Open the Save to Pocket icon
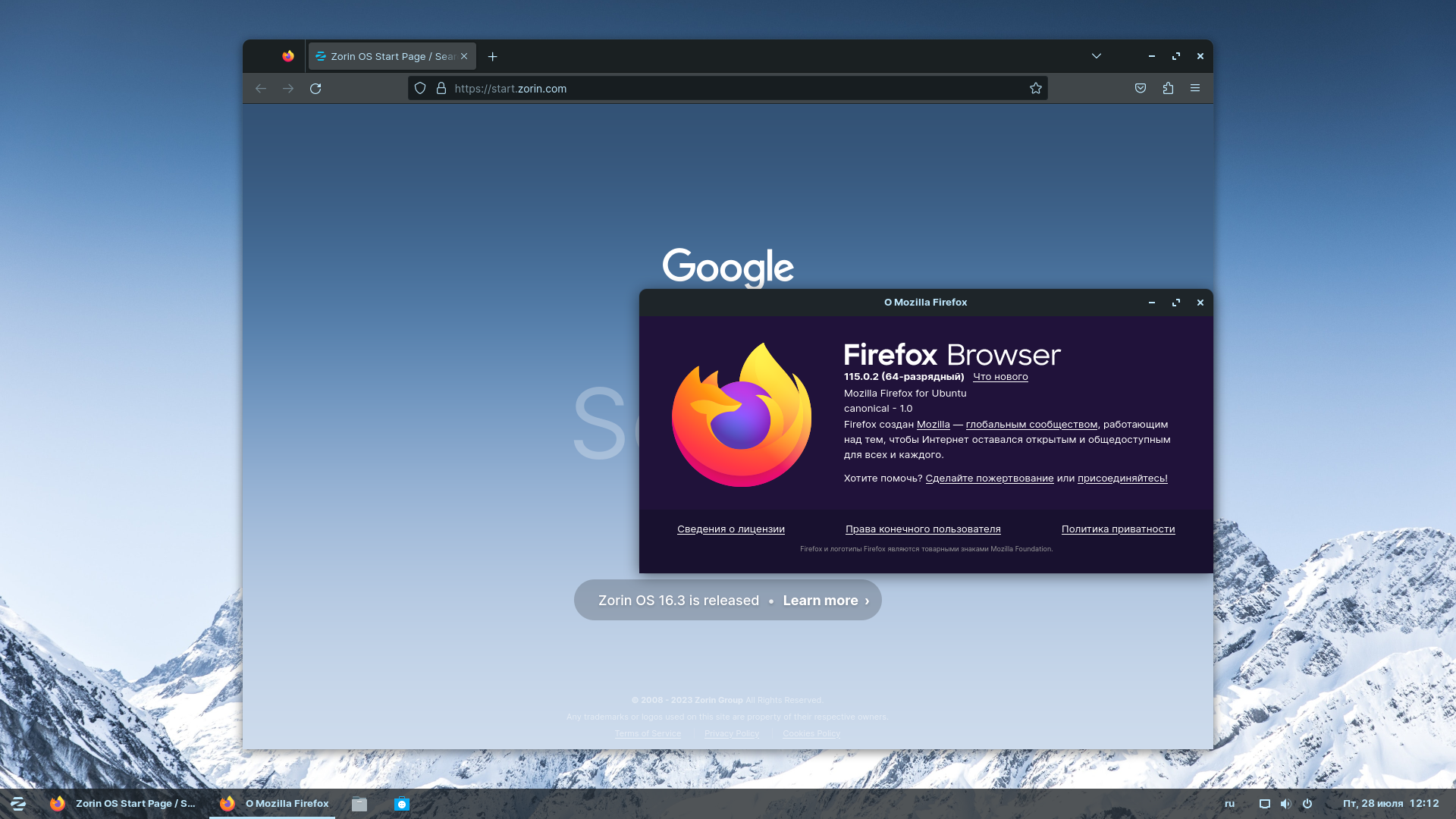This screenshot has width=1456, height=819. point(1141,89)
